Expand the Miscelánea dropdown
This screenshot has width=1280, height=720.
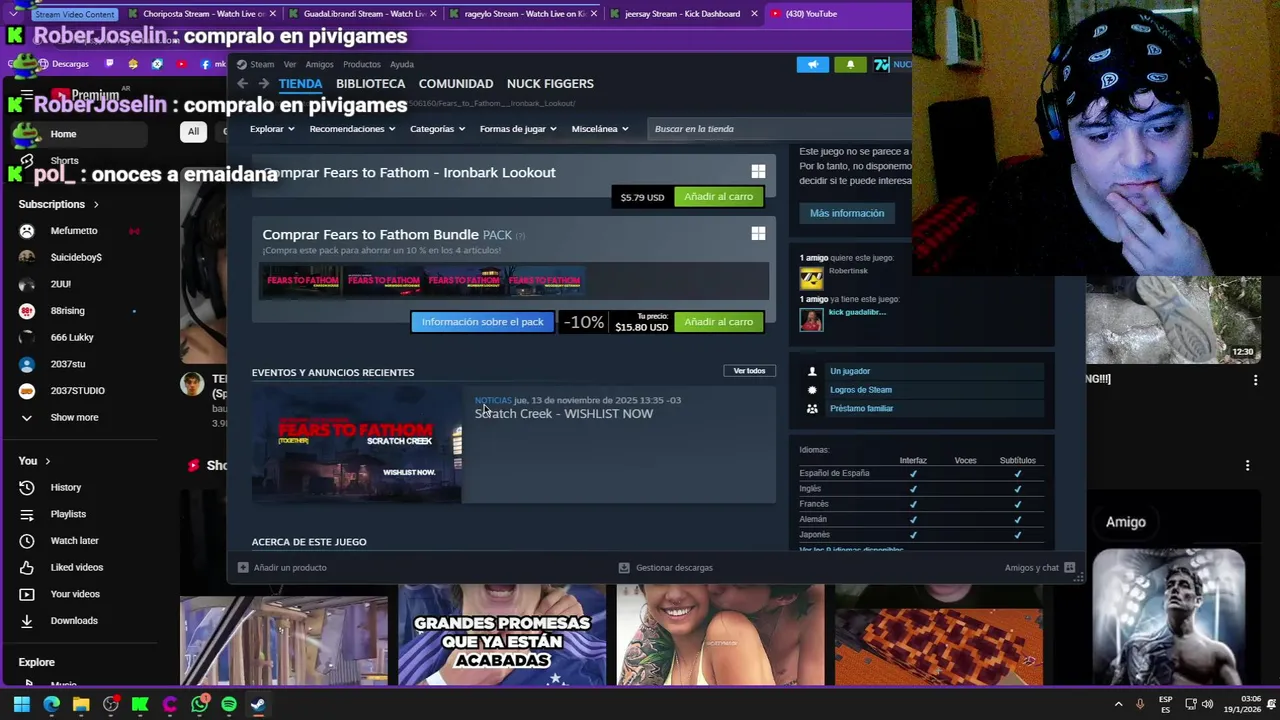(600, 129)
